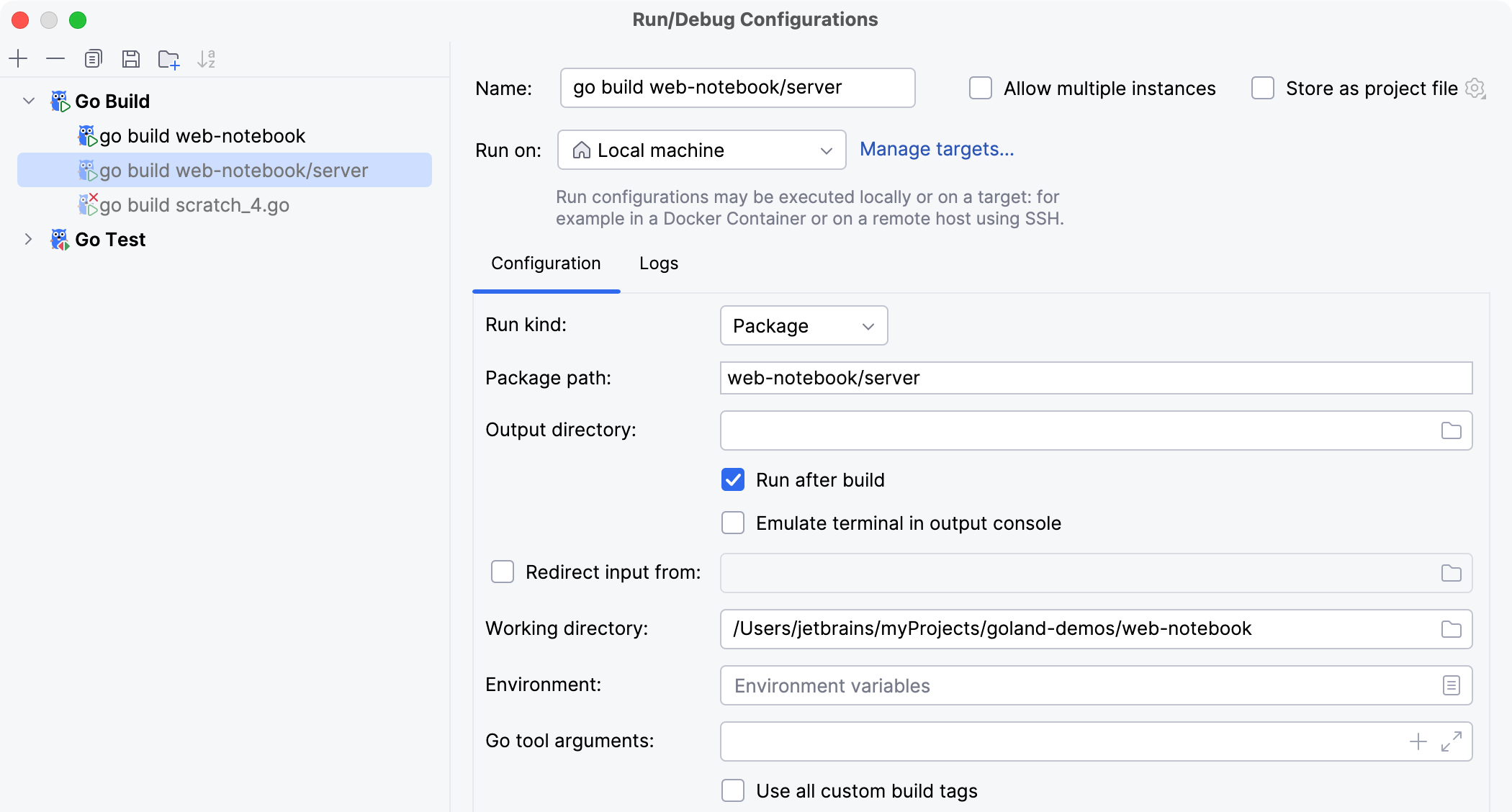This screenshot has width=1512, height=812.
Task: Open the Run on Local machine dropdown
Action: click(x=701, y=150)
